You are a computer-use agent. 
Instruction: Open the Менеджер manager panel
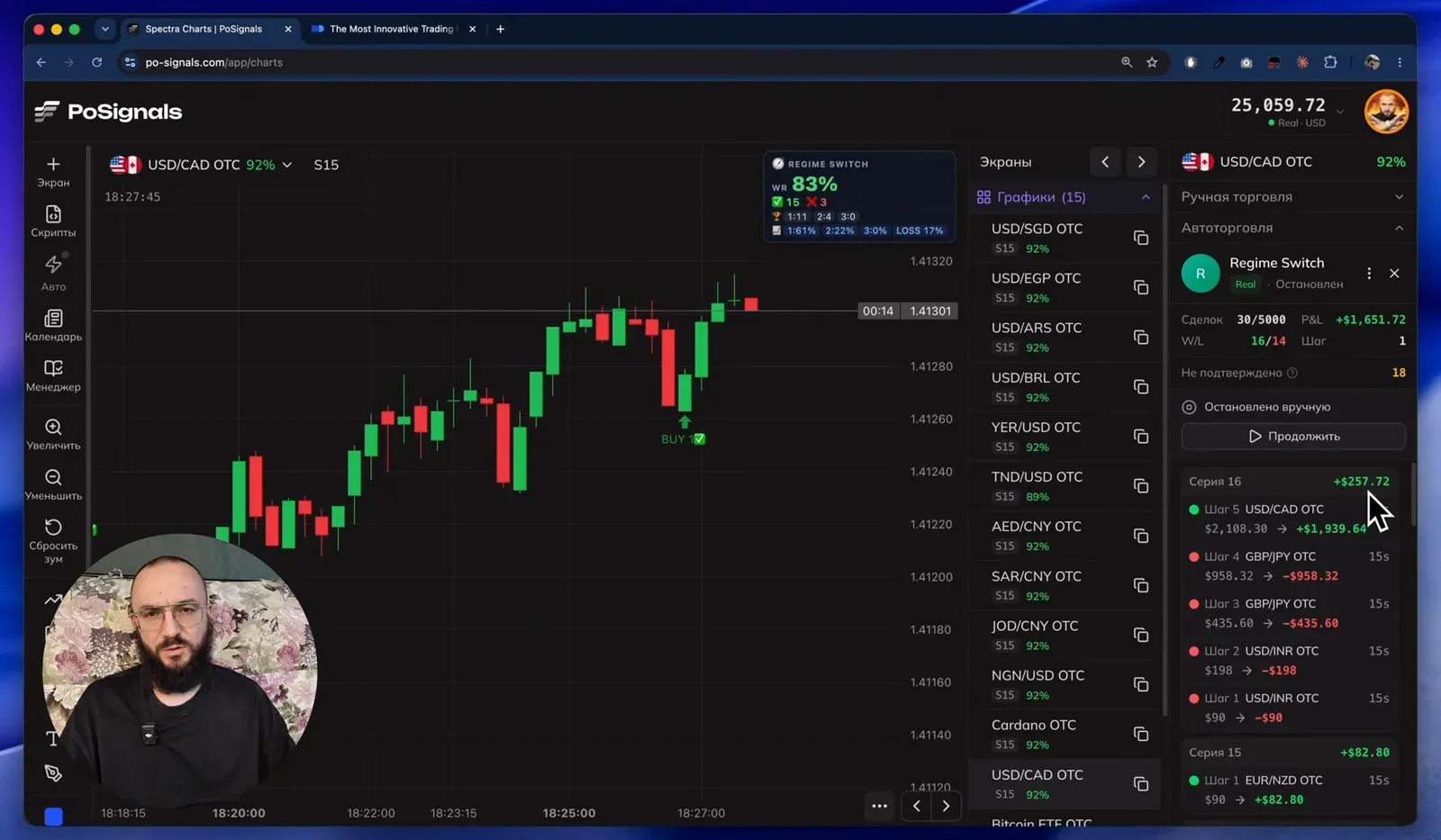coord(53,375)
